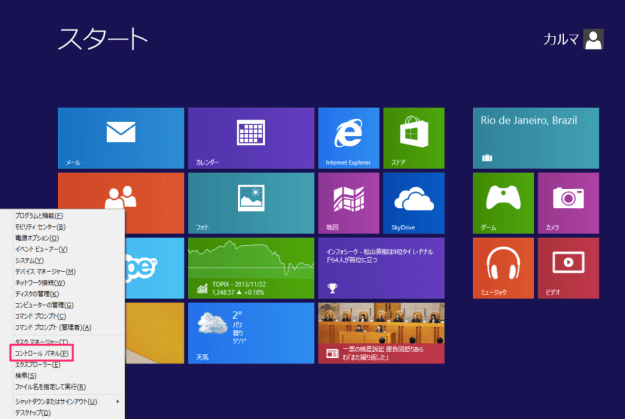
Task: Launch the Internet Explorer tile
Action: click(x=348, y=138)
